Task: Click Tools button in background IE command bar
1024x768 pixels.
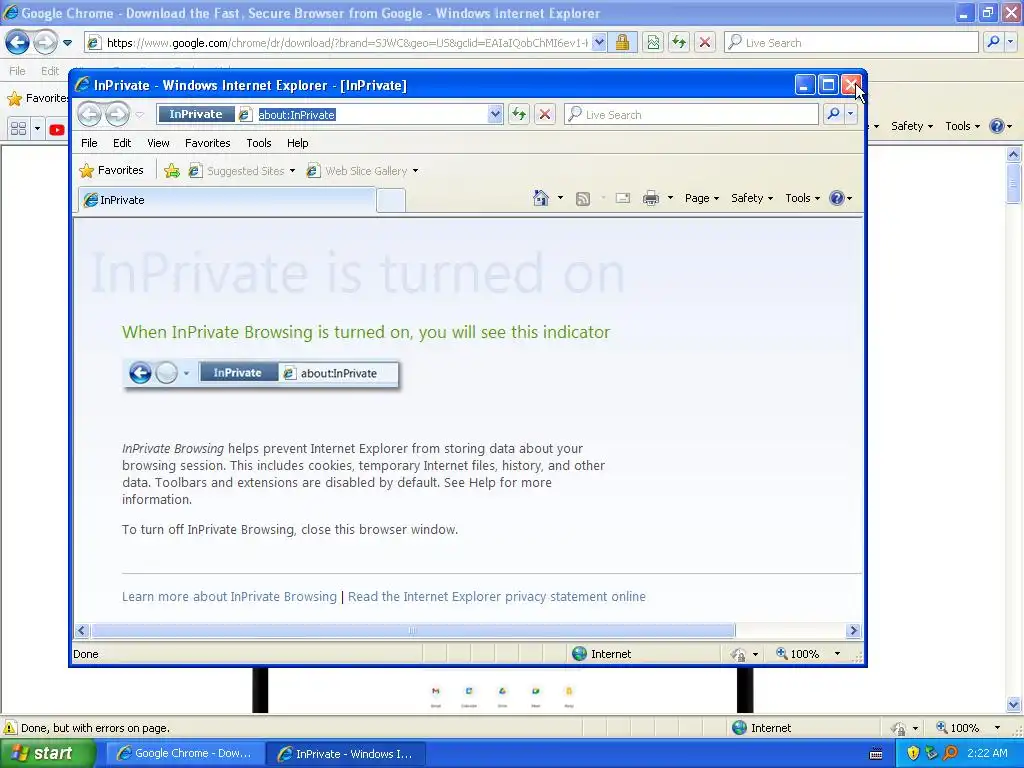Action: (962, 126)
